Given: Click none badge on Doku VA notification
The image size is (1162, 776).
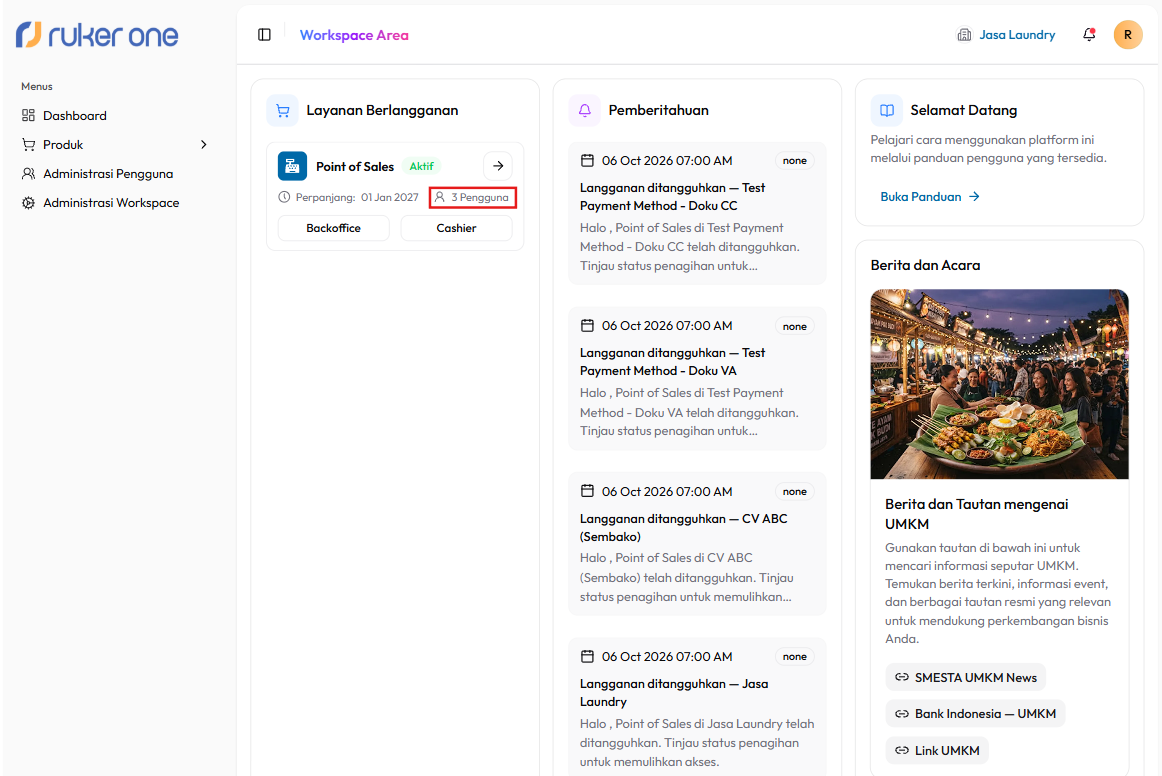Looking at the screenshot, I should tap(794, 326).
